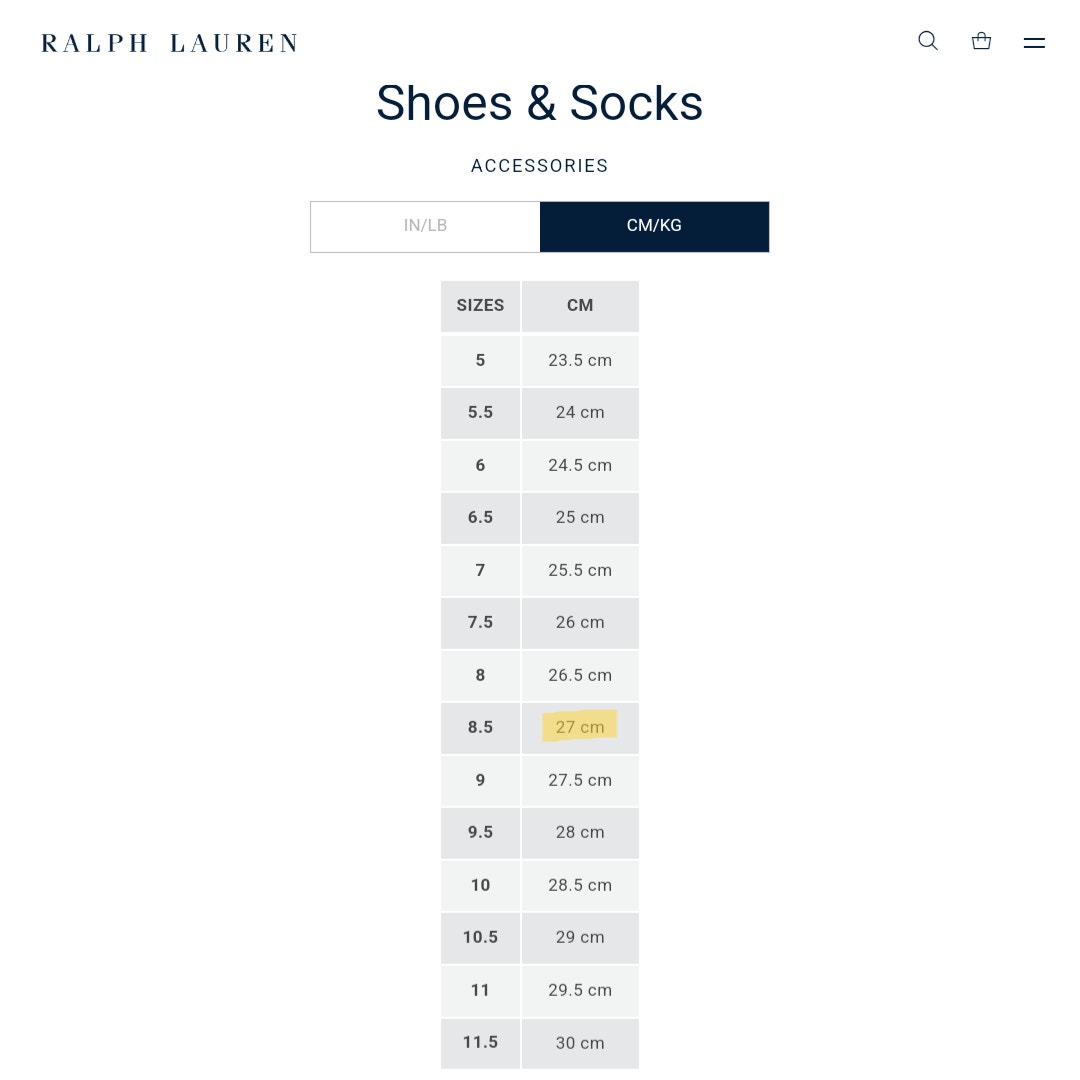1080x1080 pixels.
Task: Open the shopping bag icon
Action: tap(981, 41)
